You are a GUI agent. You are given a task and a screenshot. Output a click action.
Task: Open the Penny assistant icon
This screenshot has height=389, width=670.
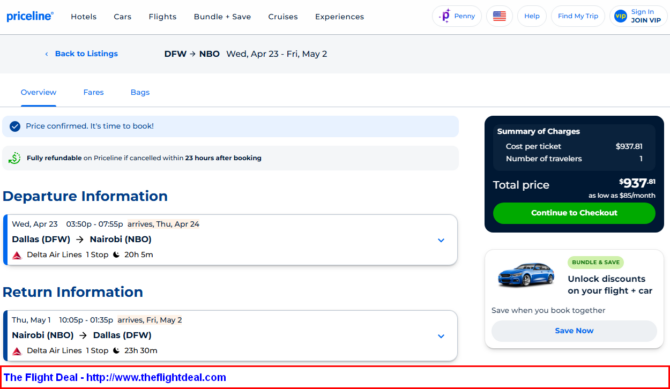[446, 16]
